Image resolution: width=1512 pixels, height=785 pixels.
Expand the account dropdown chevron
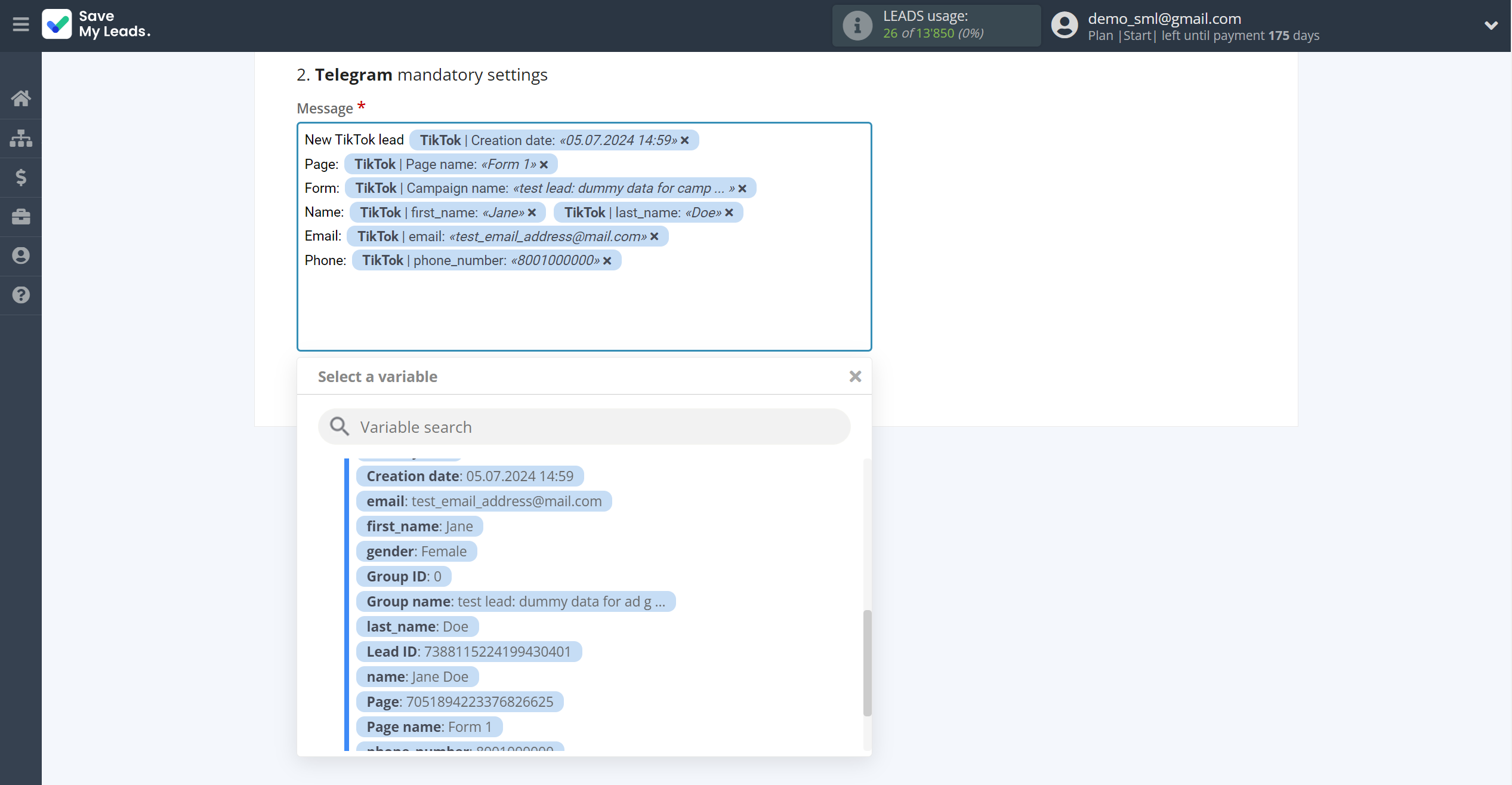click(x=1491, y=25)
